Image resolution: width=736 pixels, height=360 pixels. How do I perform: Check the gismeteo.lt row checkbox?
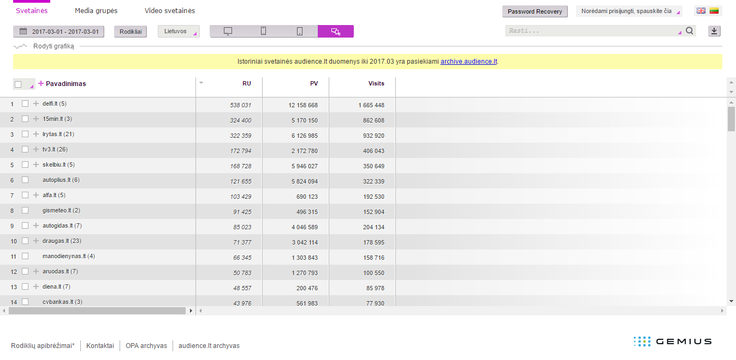click(25, 210)
